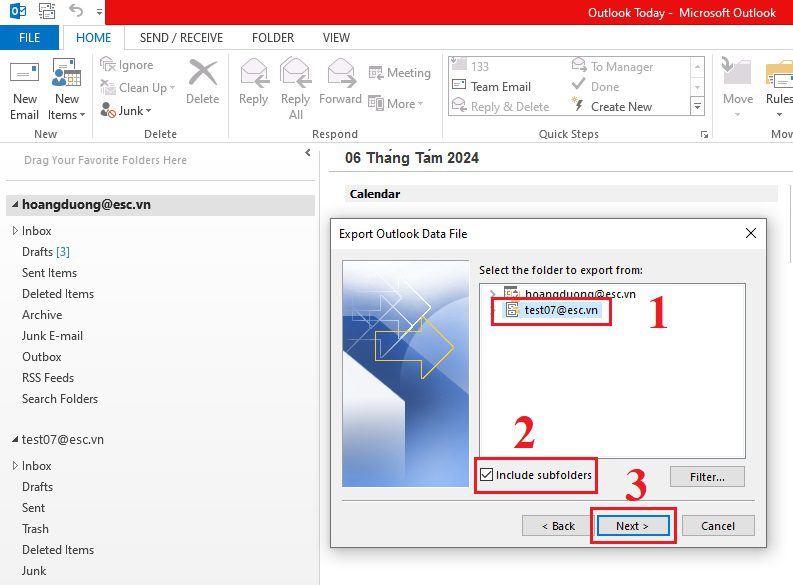The image size is (793, 585).
Task: Collapse the hoangduong@esc.vn account tree
Action: pos(15,204)
